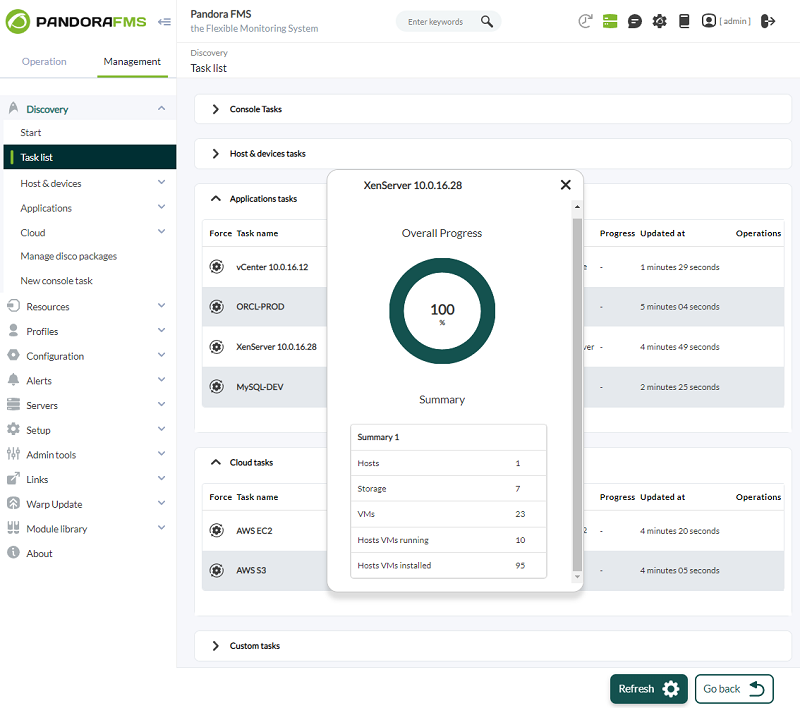Screen dimensions: 800x708
Task: Click the Go back button
Action: pos(734,689)
